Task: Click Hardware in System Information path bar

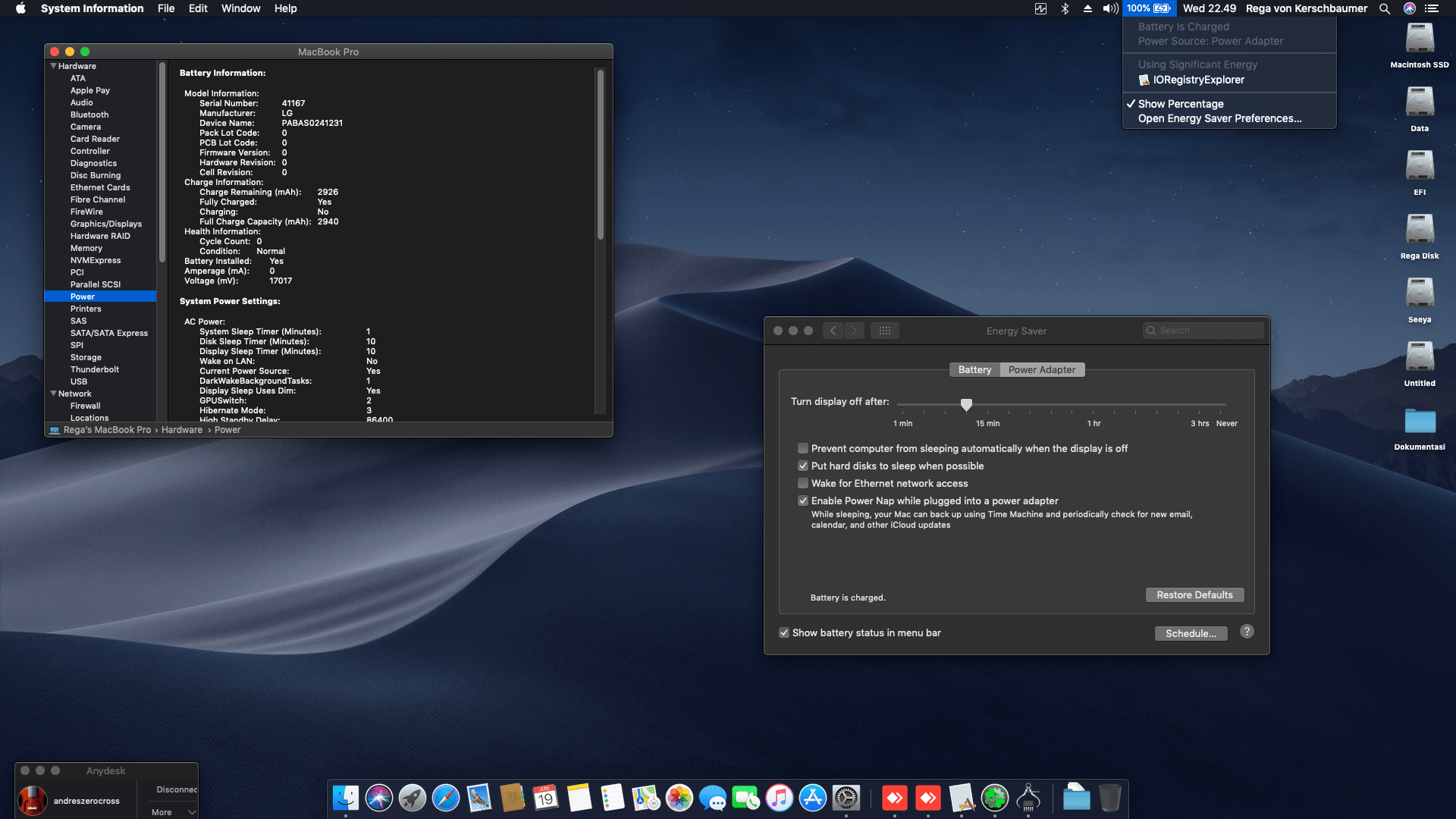Action: pyautogui.click(x=182, y=430)
